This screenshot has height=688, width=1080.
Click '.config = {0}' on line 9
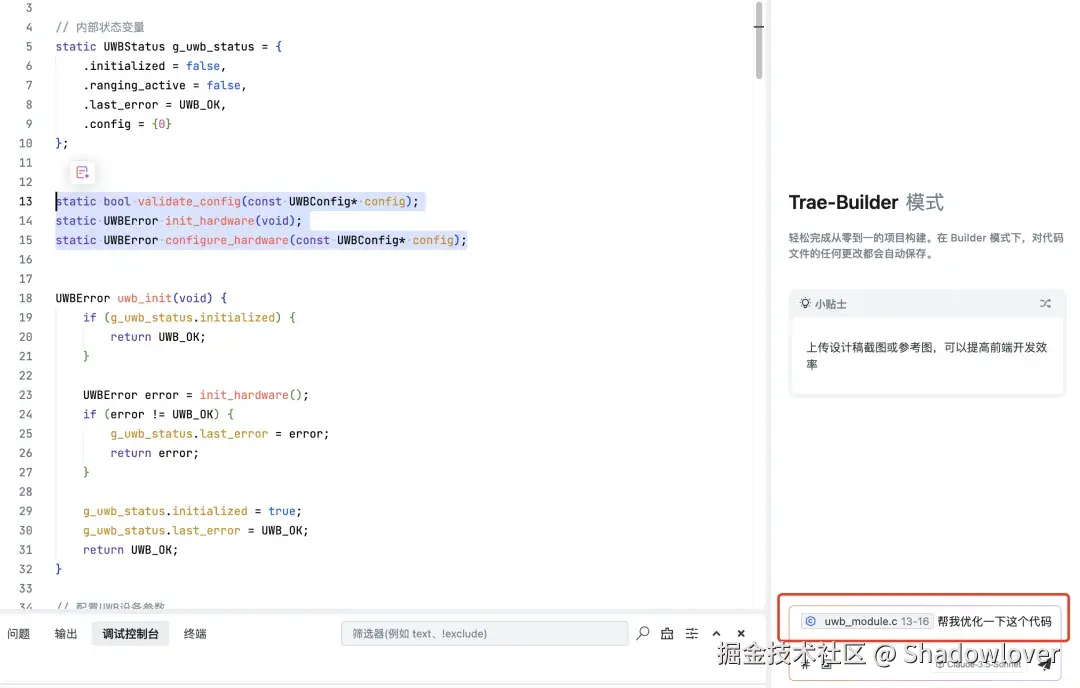(x=127, y=124)
